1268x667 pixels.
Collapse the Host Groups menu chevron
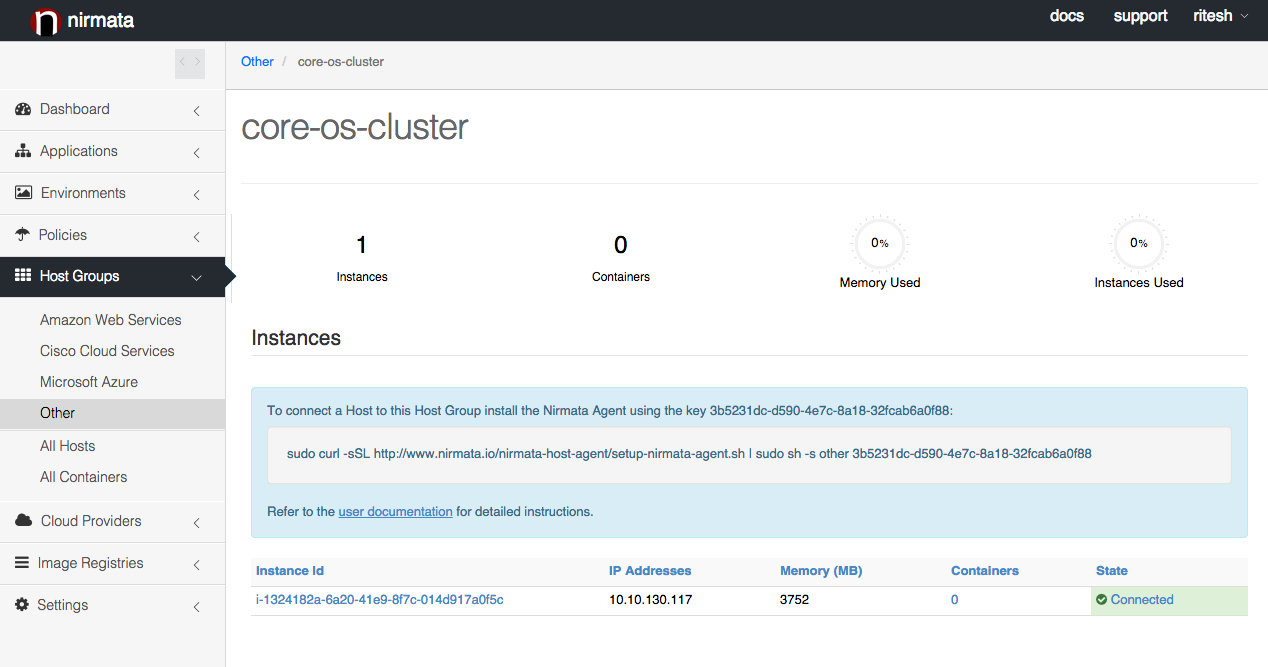click(x=197, y=277)
